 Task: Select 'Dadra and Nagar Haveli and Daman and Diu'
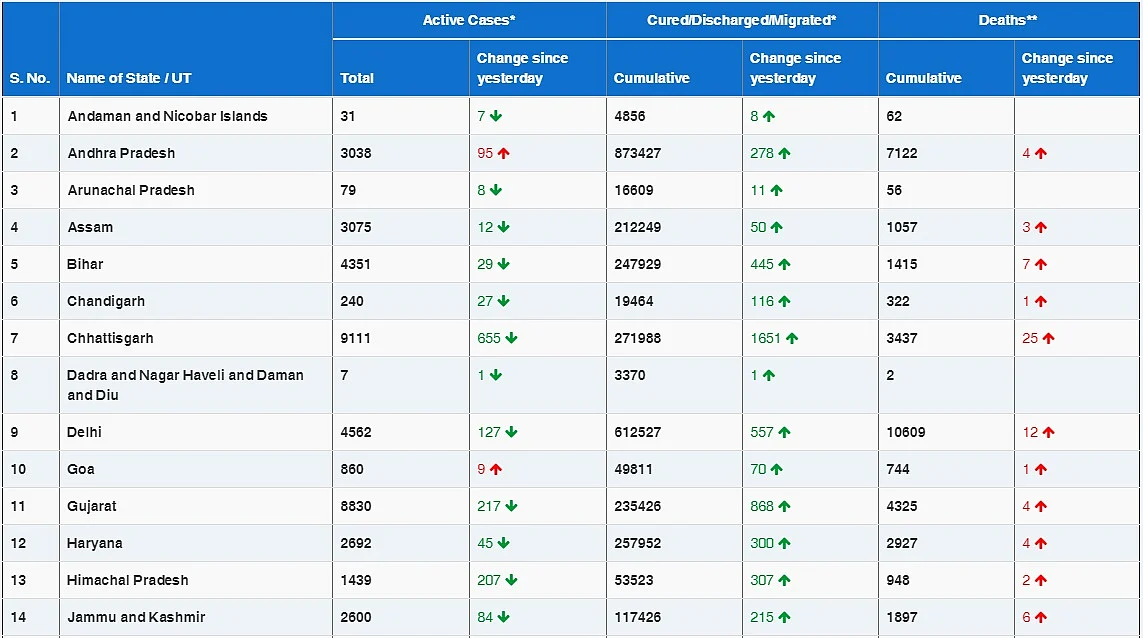[185, 385]
